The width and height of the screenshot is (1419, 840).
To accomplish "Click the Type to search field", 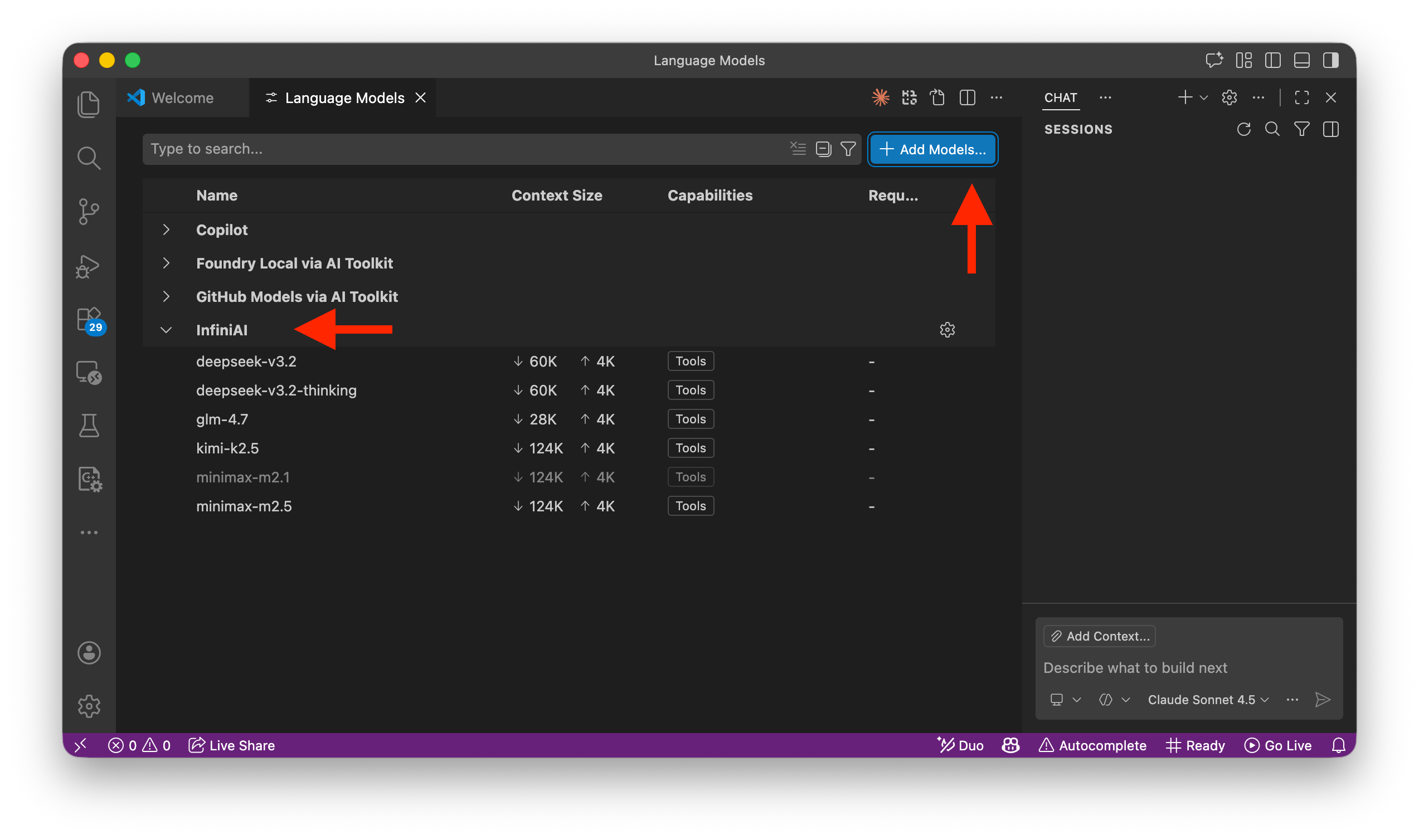I will 453,149.
